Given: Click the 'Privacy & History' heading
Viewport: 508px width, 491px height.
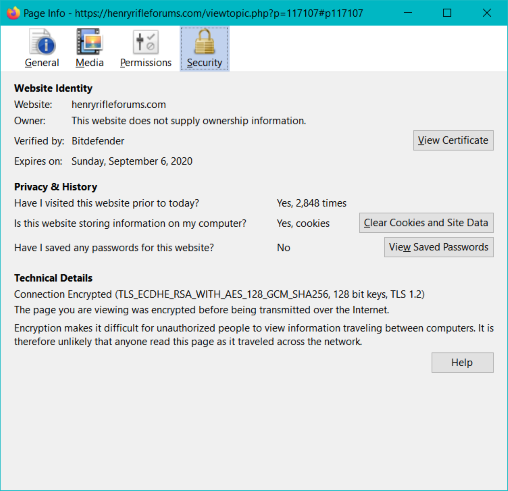Looking at the screenshot, I should point(56,187).
